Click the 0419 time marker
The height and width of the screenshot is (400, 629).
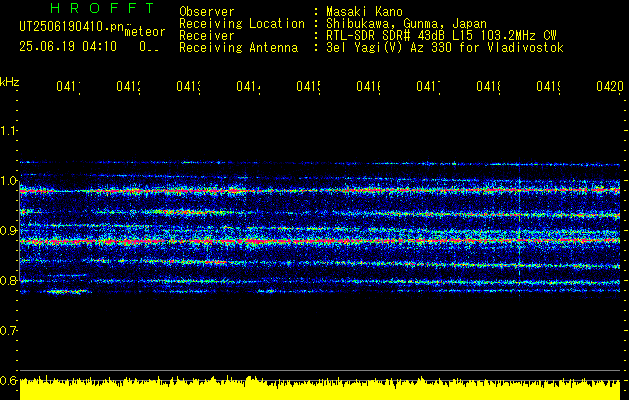[548, 86]
